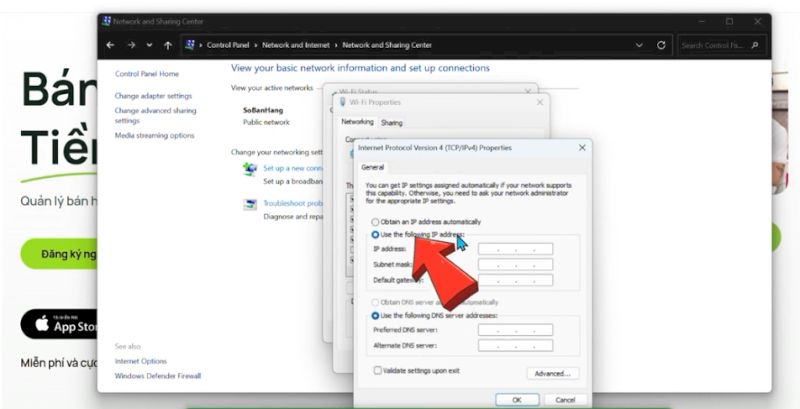800x409 pixels.
Task: Click the Refresh button in address bar
Action: tap(661, 45)
